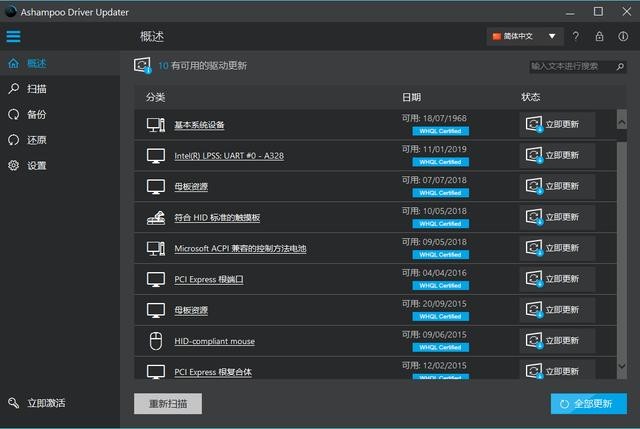Click 立即更新 for 母板资源 dated 07/07/2018
This screenshot has height=429, width=640.
click(557, 186)
